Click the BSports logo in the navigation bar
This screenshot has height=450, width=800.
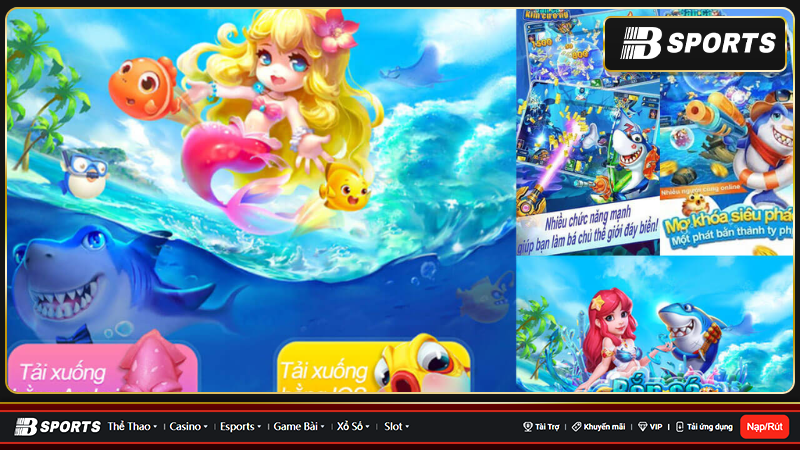point(58,427)
